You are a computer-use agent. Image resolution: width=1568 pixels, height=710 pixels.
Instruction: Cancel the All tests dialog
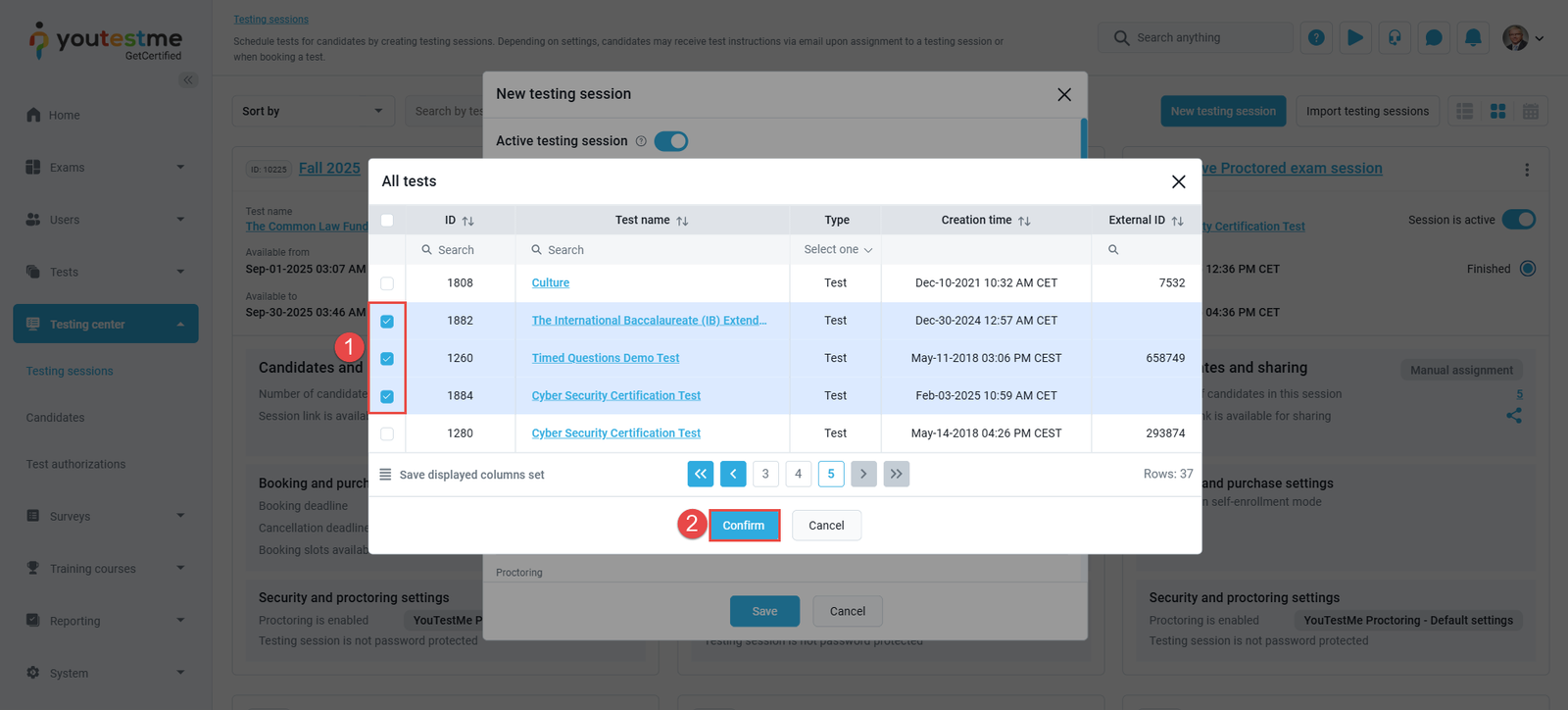pos(826,526)
